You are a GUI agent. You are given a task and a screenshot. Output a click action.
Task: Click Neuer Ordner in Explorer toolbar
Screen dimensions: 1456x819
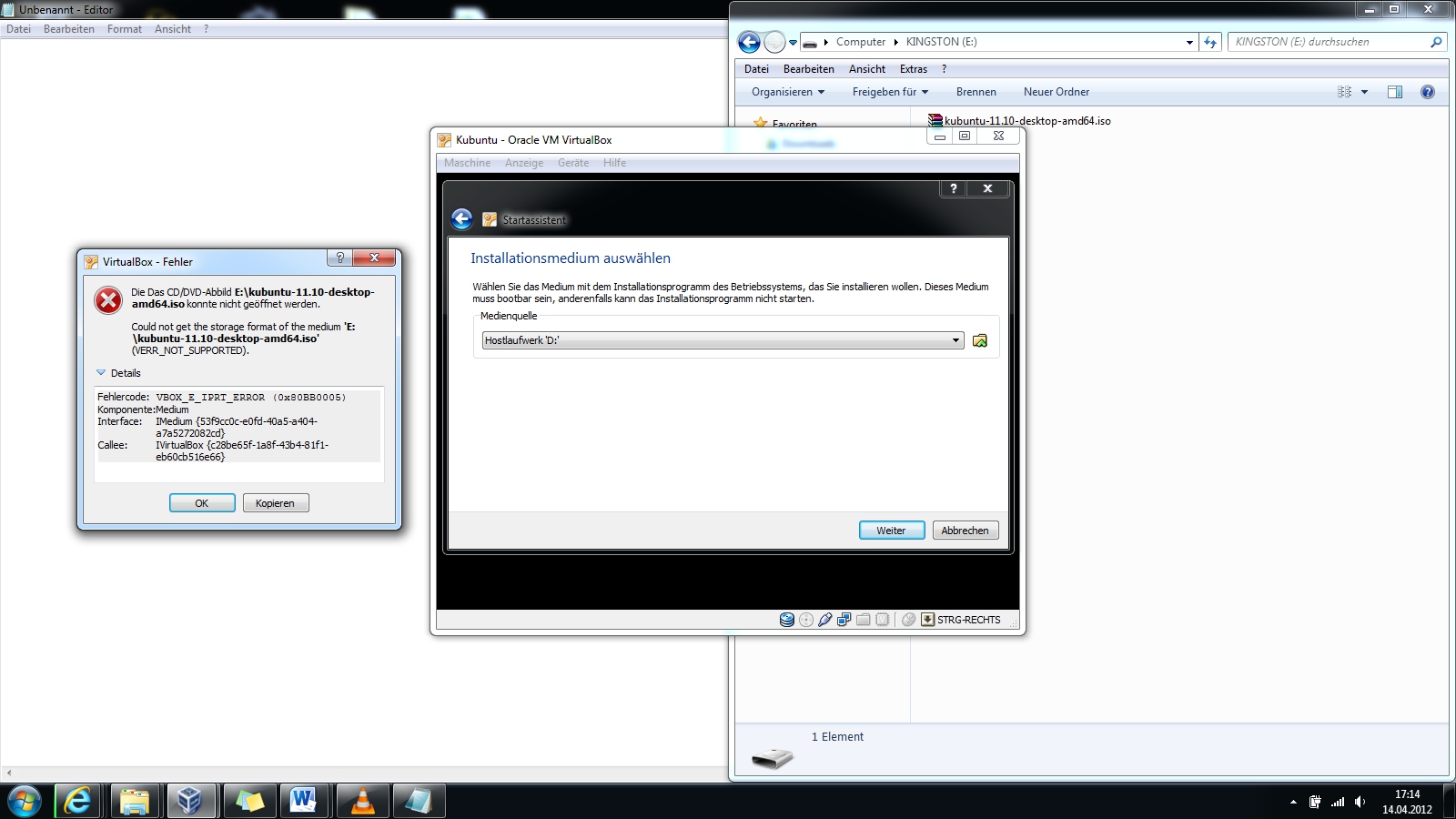[x=1057, y=92]
